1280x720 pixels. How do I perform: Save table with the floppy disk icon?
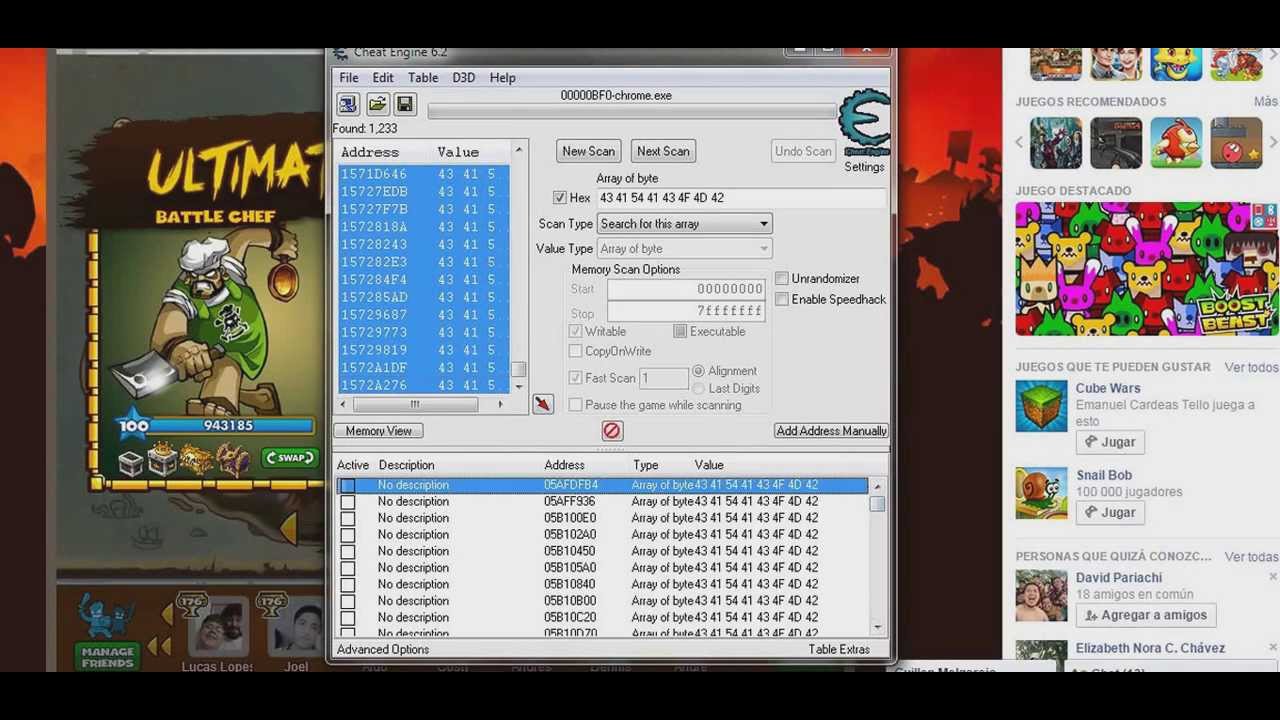[x=405, y=104]
